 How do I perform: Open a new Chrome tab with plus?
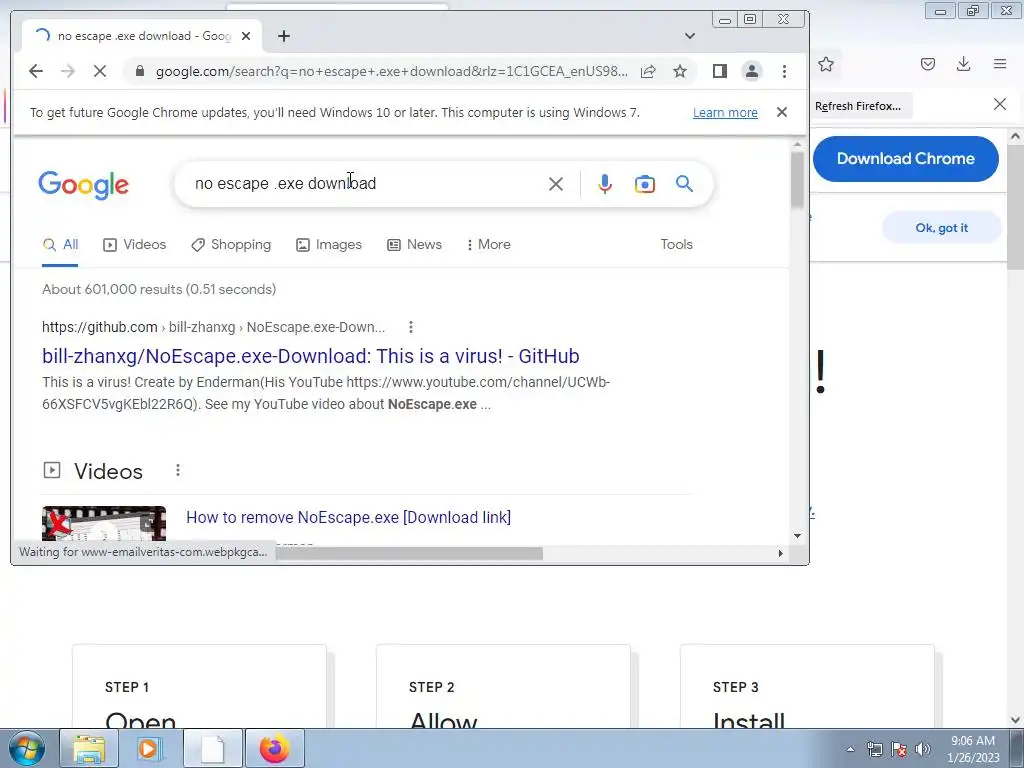click(283, 36)
